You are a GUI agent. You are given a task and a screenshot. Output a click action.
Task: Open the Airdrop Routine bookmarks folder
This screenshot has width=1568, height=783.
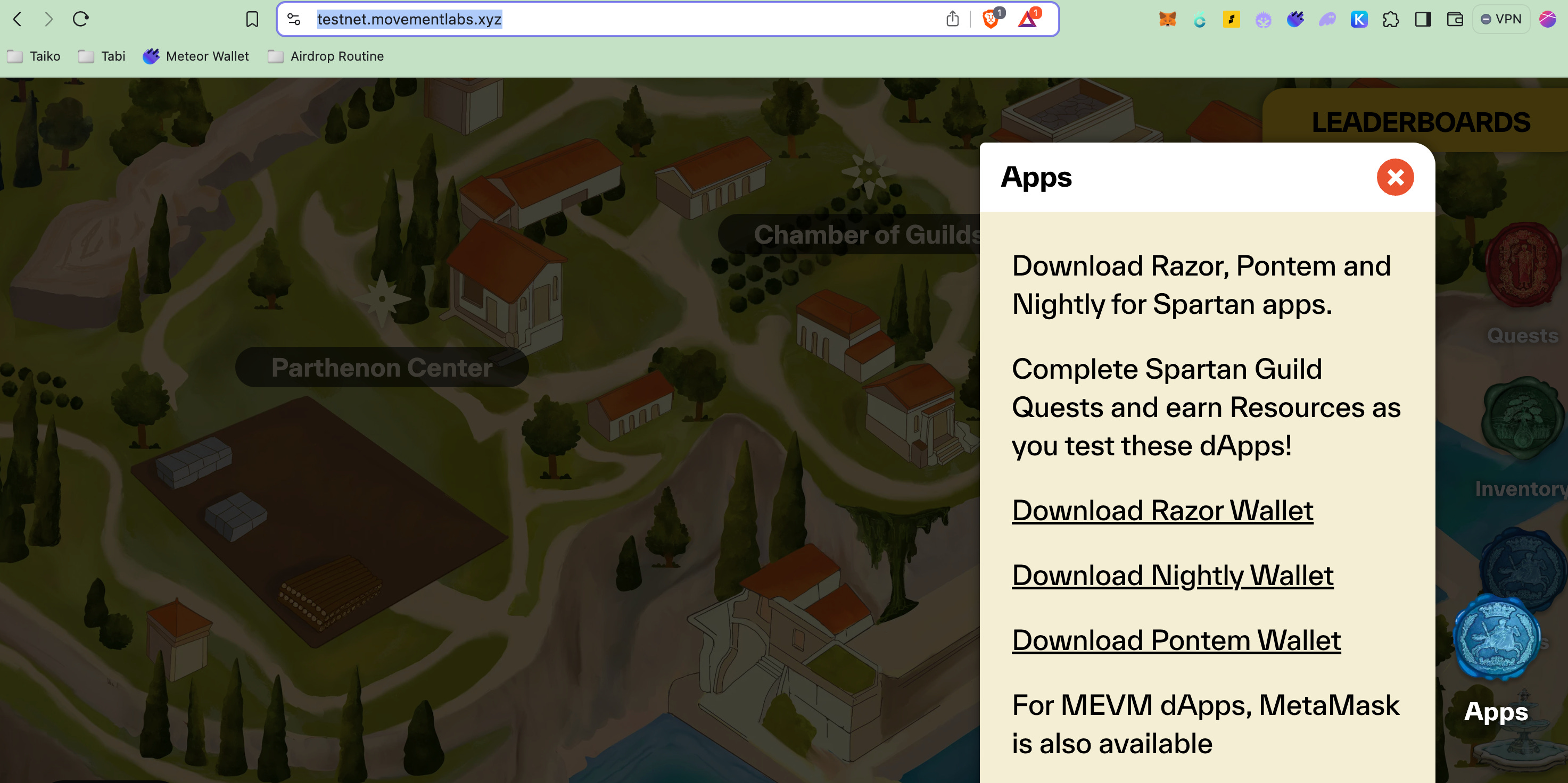point(326,56)
